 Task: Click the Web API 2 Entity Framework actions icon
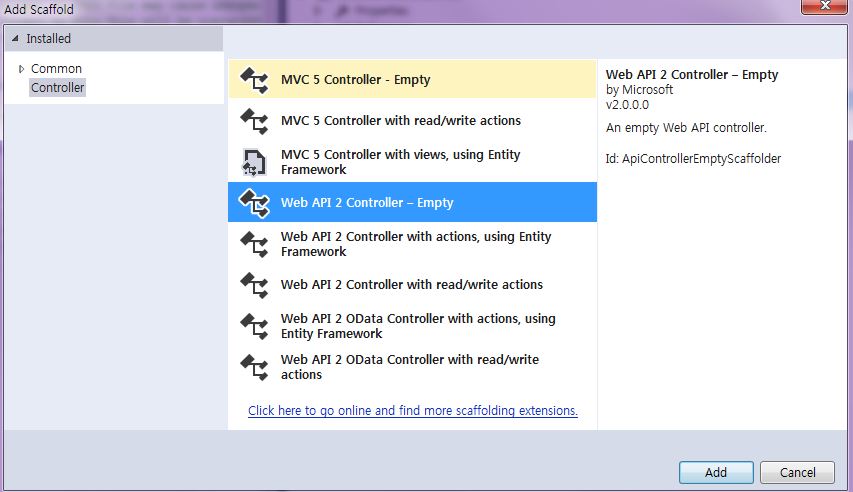click(255, 244)
